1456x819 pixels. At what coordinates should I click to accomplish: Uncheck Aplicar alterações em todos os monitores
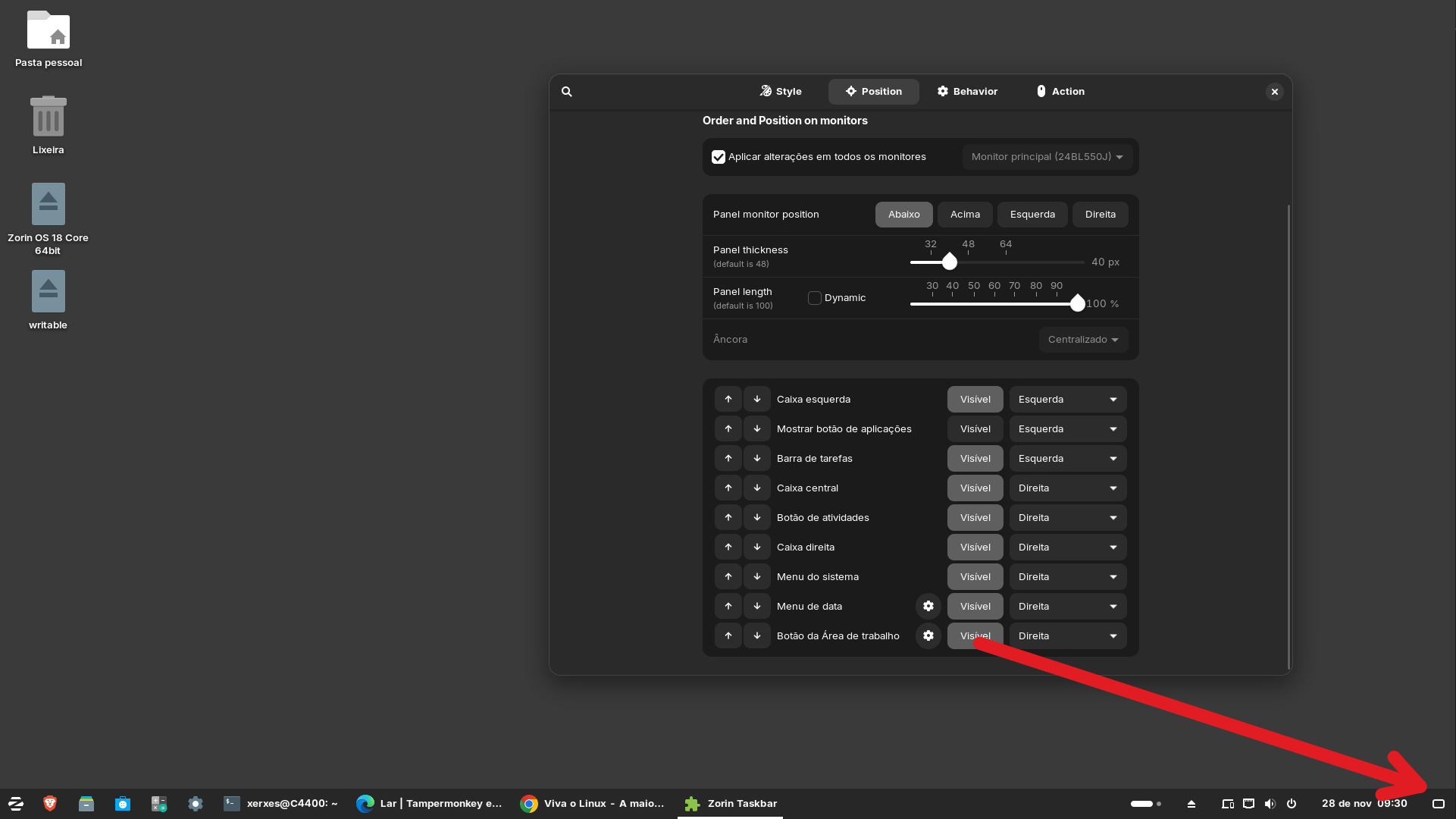pos(718,157)
